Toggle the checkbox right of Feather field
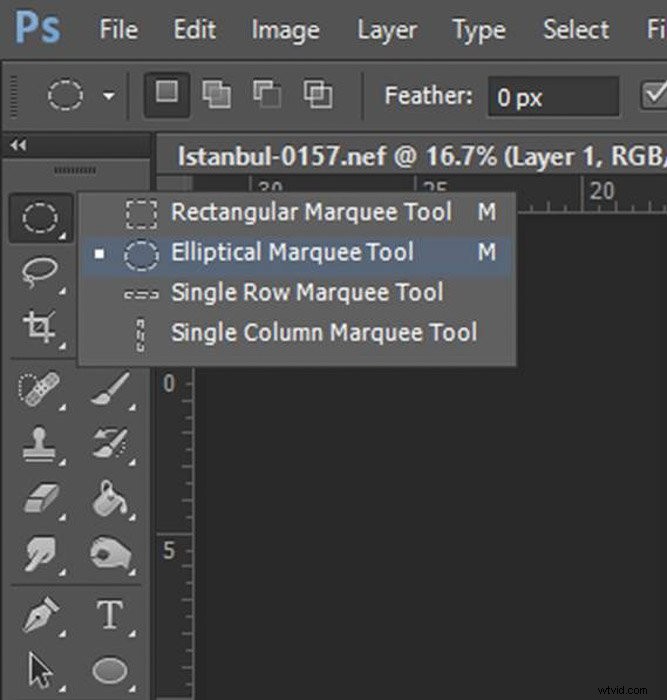This screenshot has height=700, width=667. coord(654,95)
